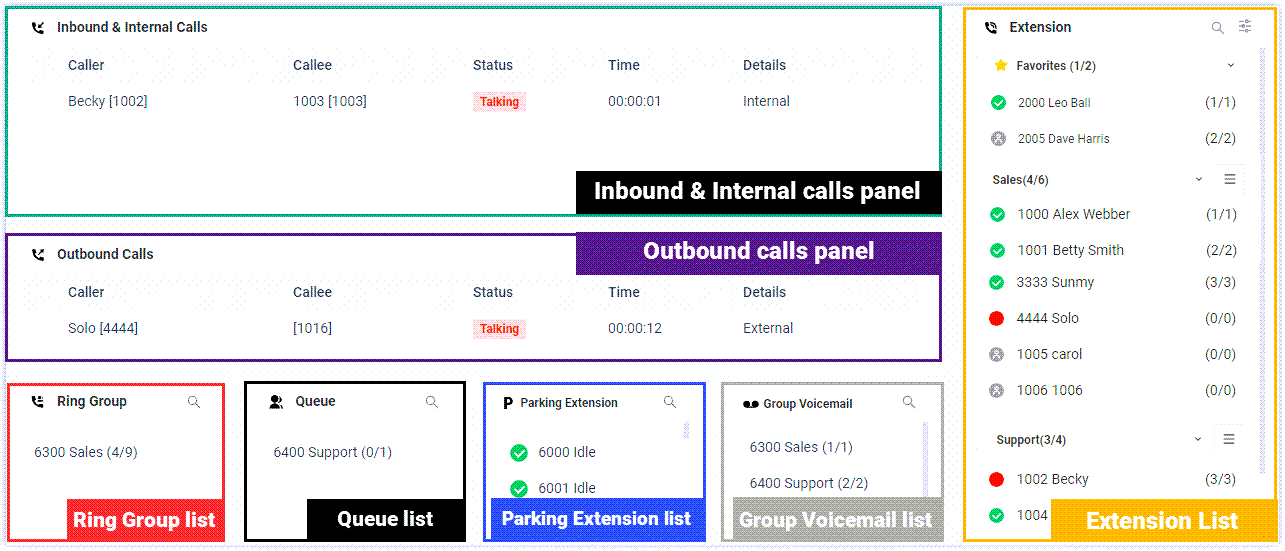Select extension 1000 Alex Webber
The height and width of the screenshot is (551, 1285).
(1073, 214)
